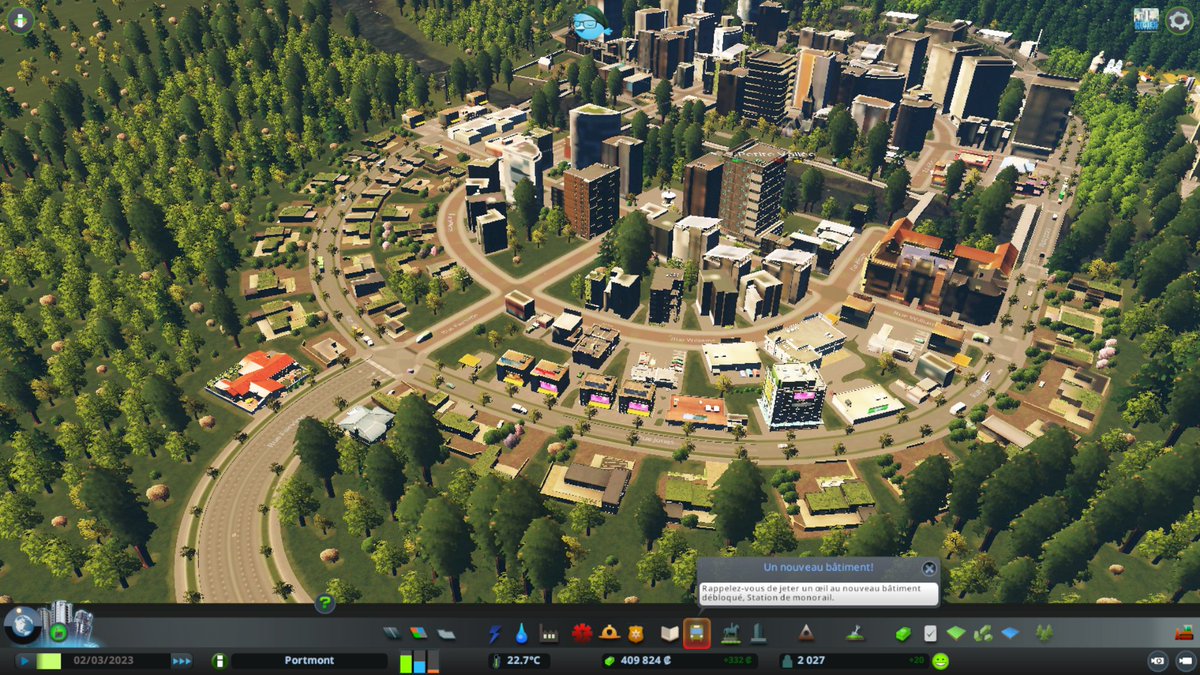The width and height of the screenshot is (1200, 675).
Task: Open the Electricity services menu
Action: [494, 633]
